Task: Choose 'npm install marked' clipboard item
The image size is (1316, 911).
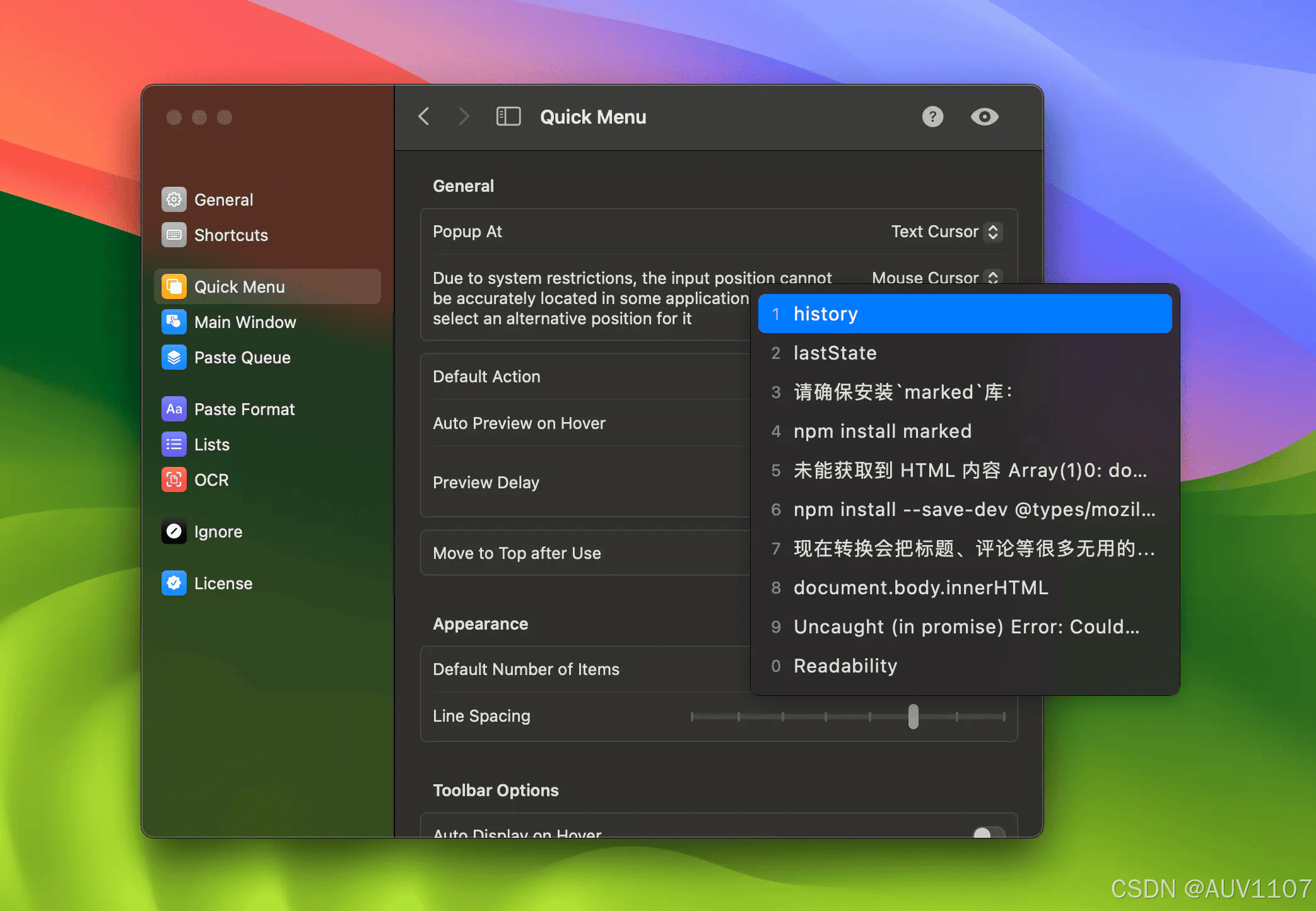Action: tap(882, 431)
